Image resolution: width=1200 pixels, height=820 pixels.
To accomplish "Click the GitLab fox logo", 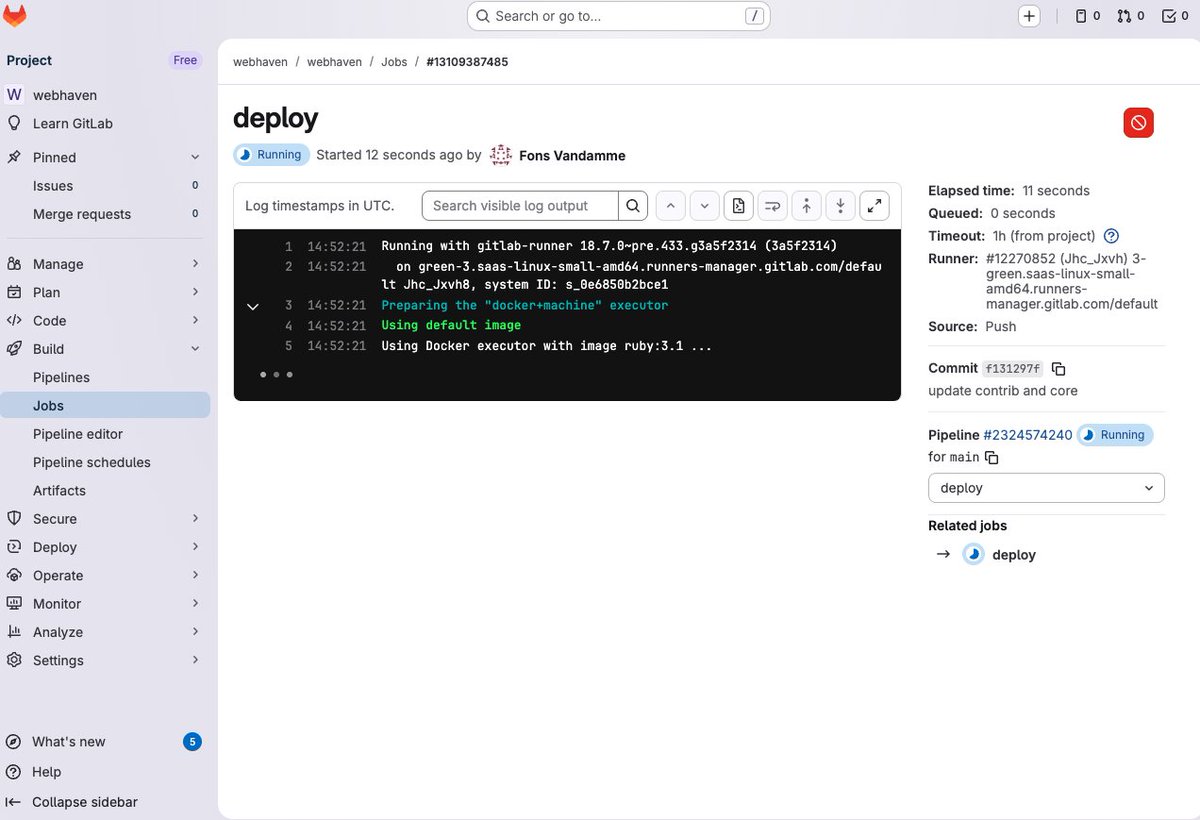I will 15,16.
